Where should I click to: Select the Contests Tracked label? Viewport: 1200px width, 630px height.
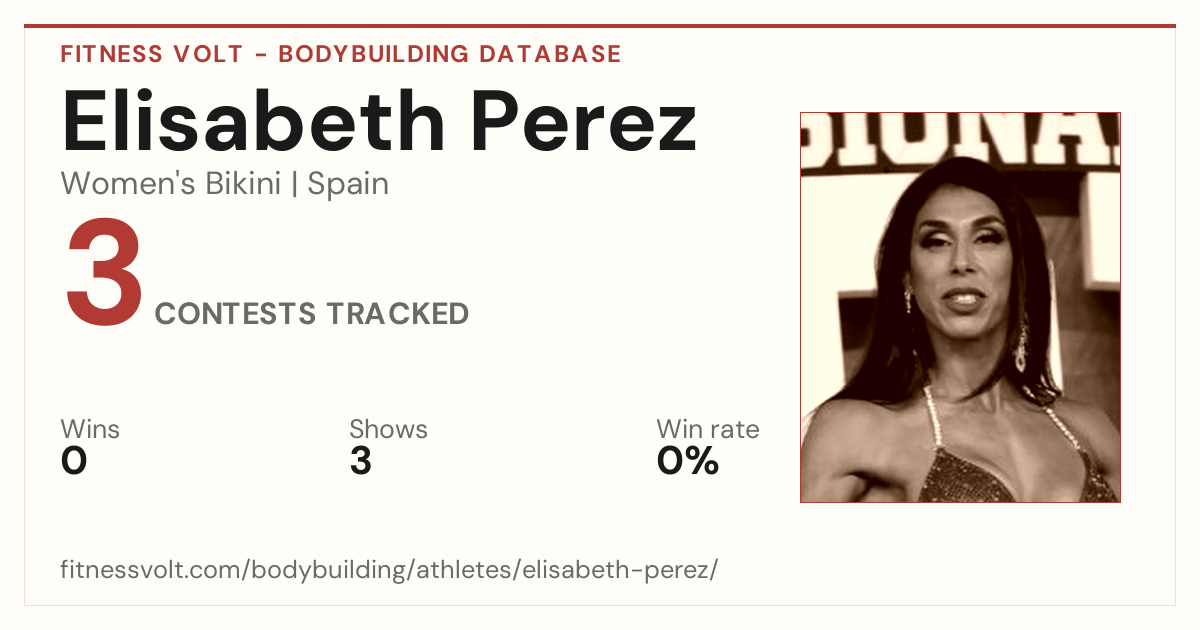(312, 314)
